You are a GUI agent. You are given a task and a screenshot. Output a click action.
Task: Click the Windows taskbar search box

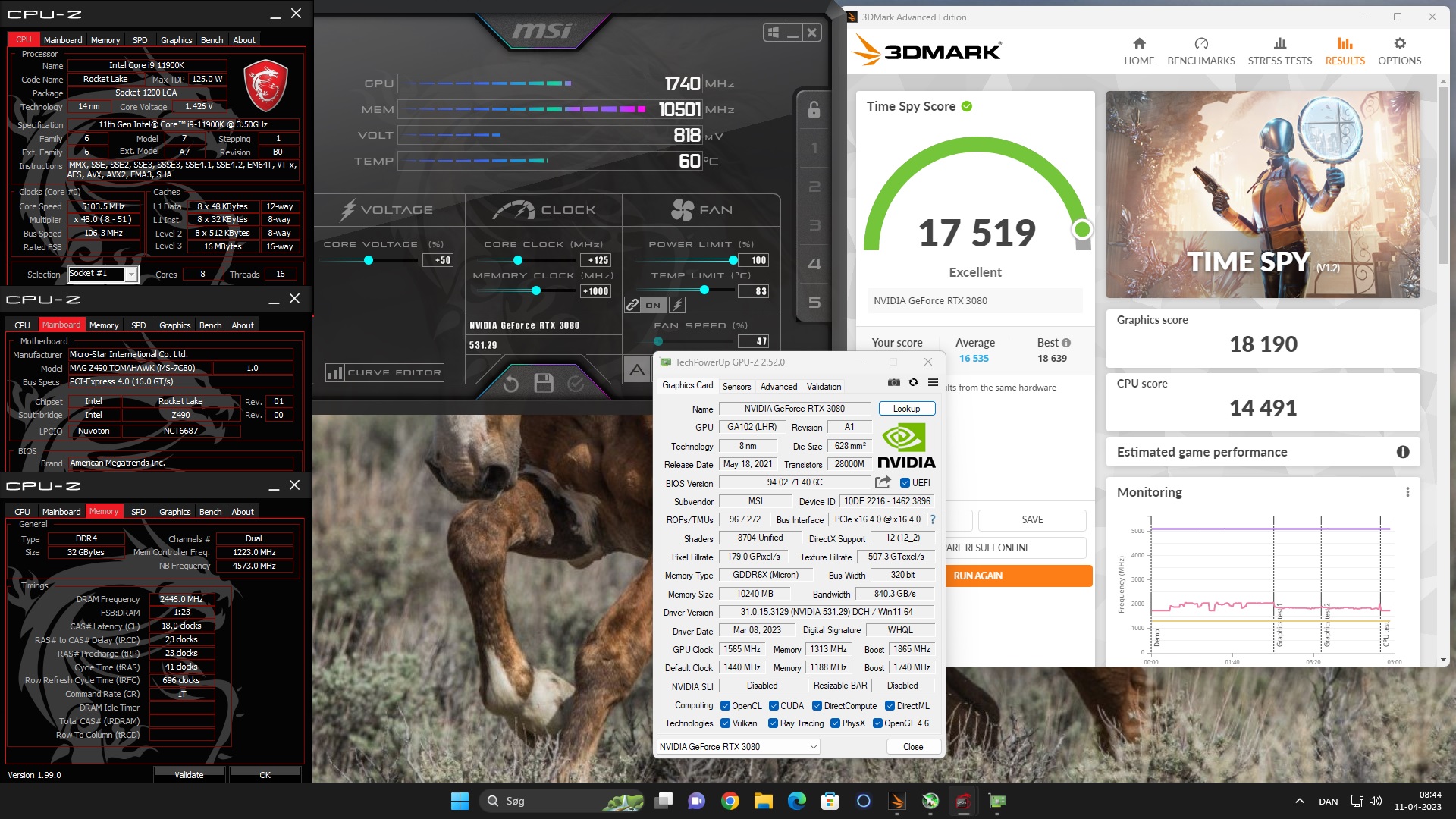[x=562, y=801]
